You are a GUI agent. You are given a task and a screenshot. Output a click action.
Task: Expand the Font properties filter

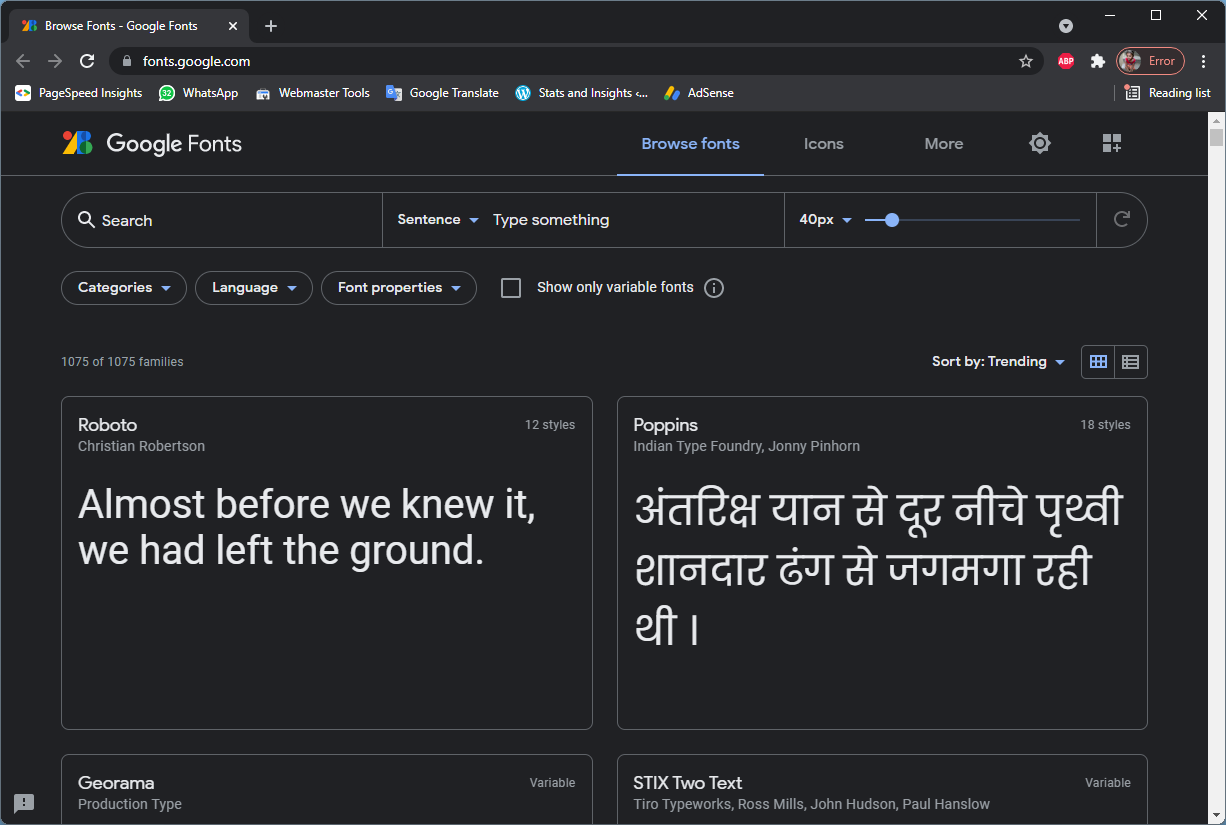click(x=399, y=288)
